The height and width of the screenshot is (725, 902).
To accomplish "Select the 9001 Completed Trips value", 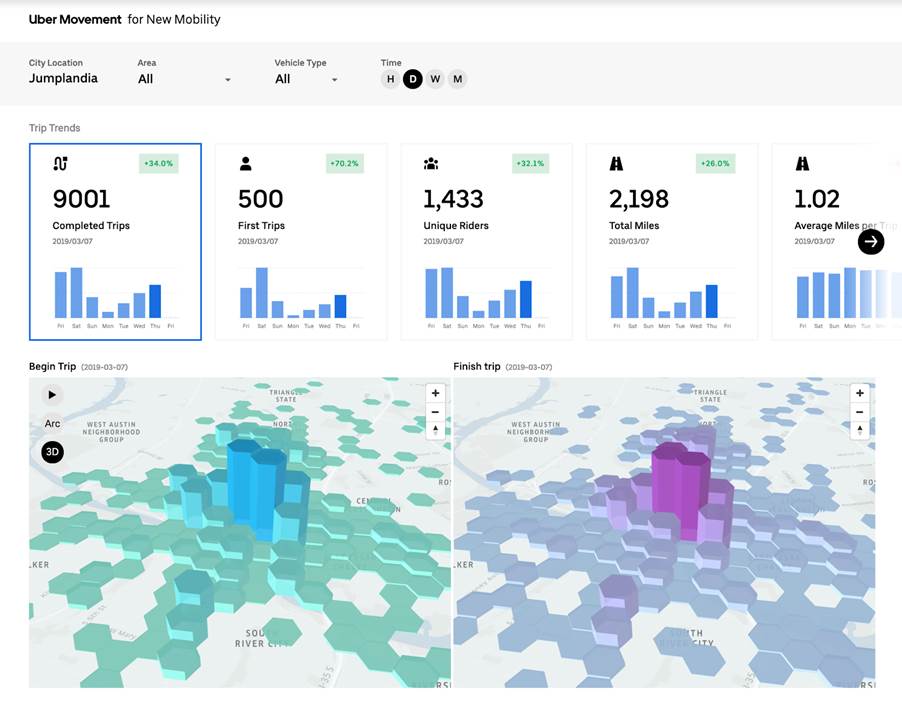I will tap(81, 199).
